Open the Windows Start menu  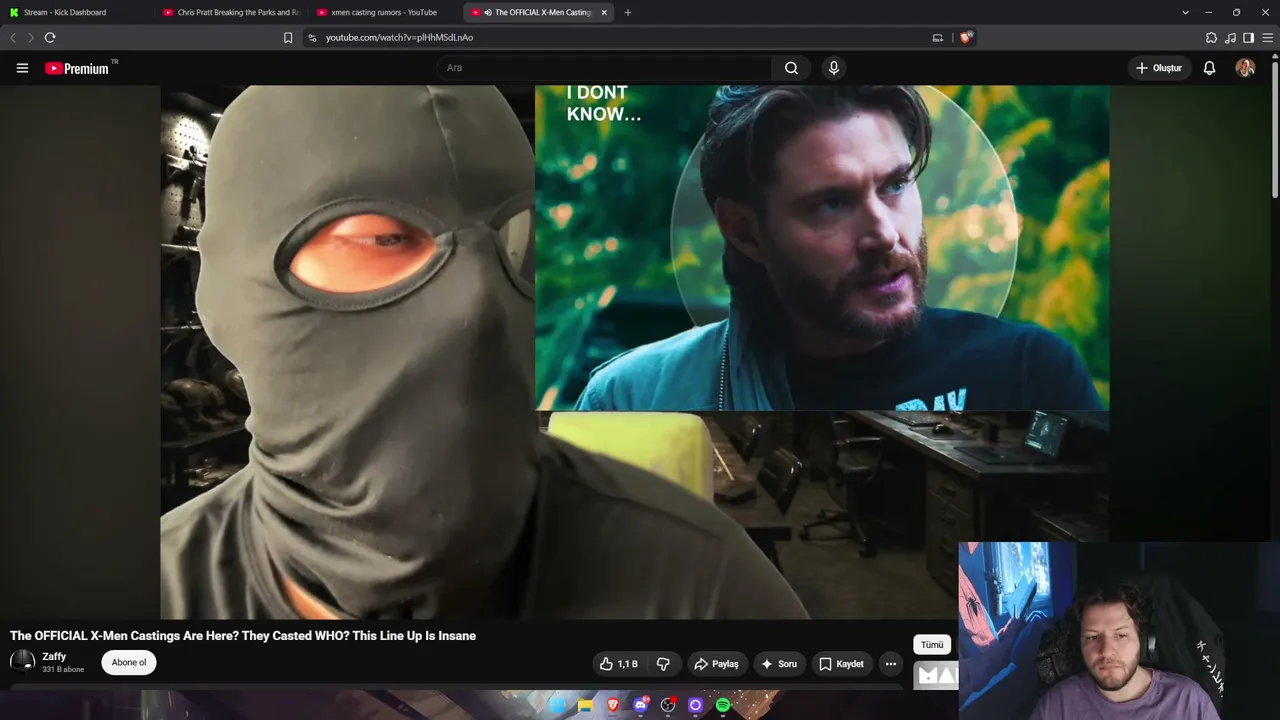point(558,706)
